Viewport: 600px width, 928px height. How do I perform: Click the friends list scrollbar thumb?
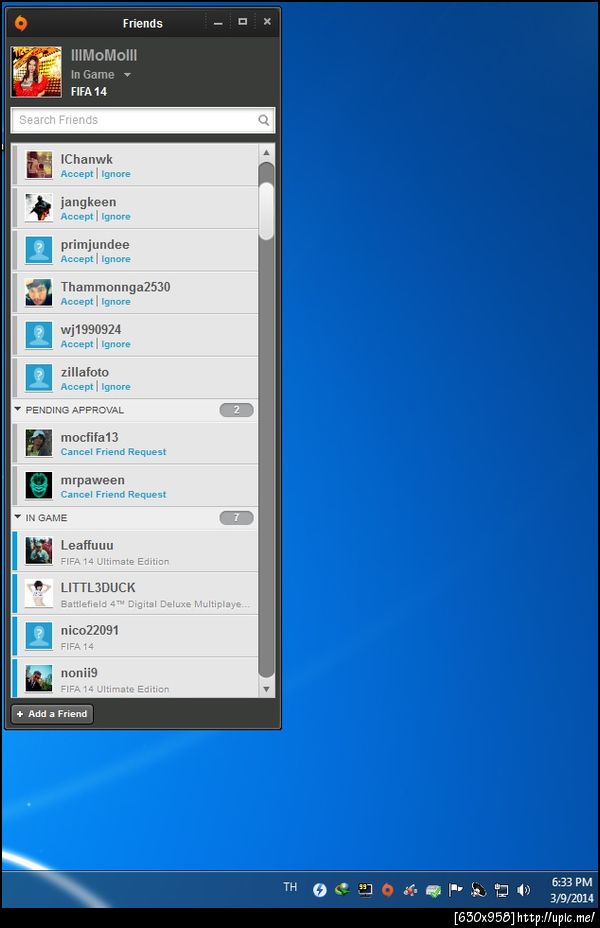pyautogui.click(x=266, y=211)
